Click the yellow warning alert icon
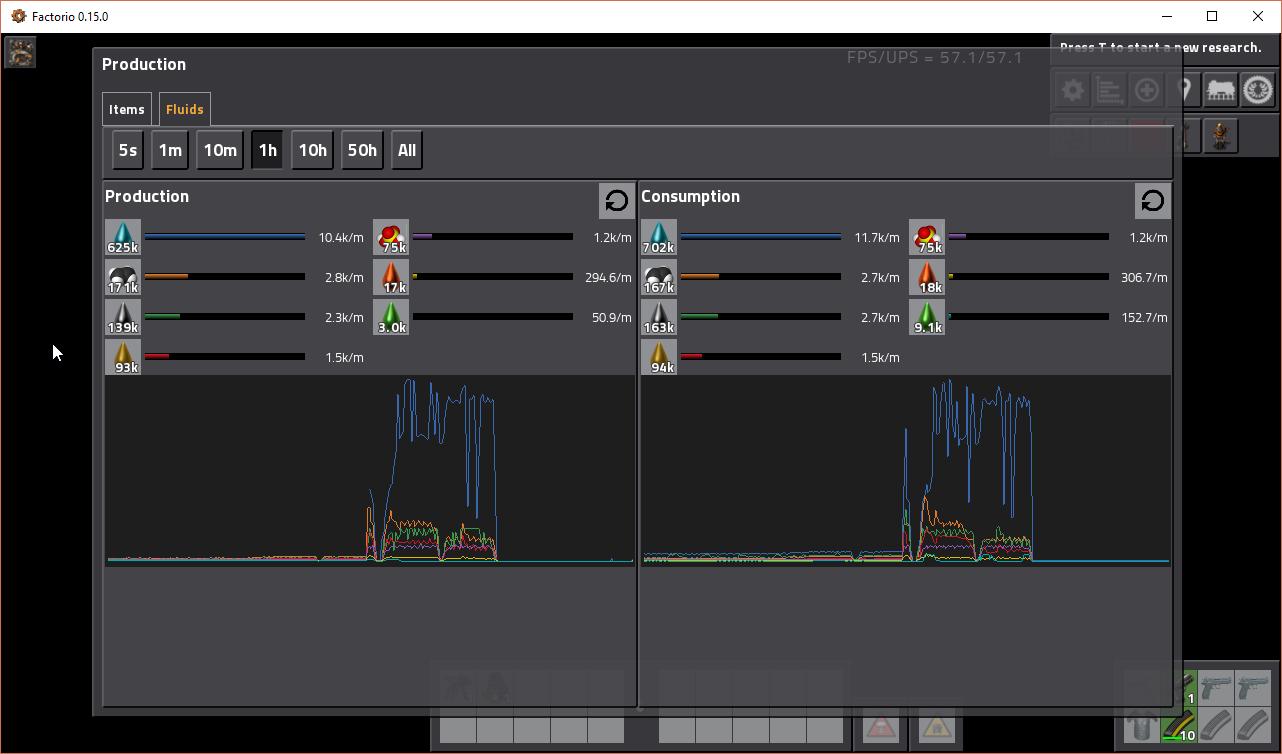Image resolution: width=1282 pixels, height=754 pixels. (936, 726)
